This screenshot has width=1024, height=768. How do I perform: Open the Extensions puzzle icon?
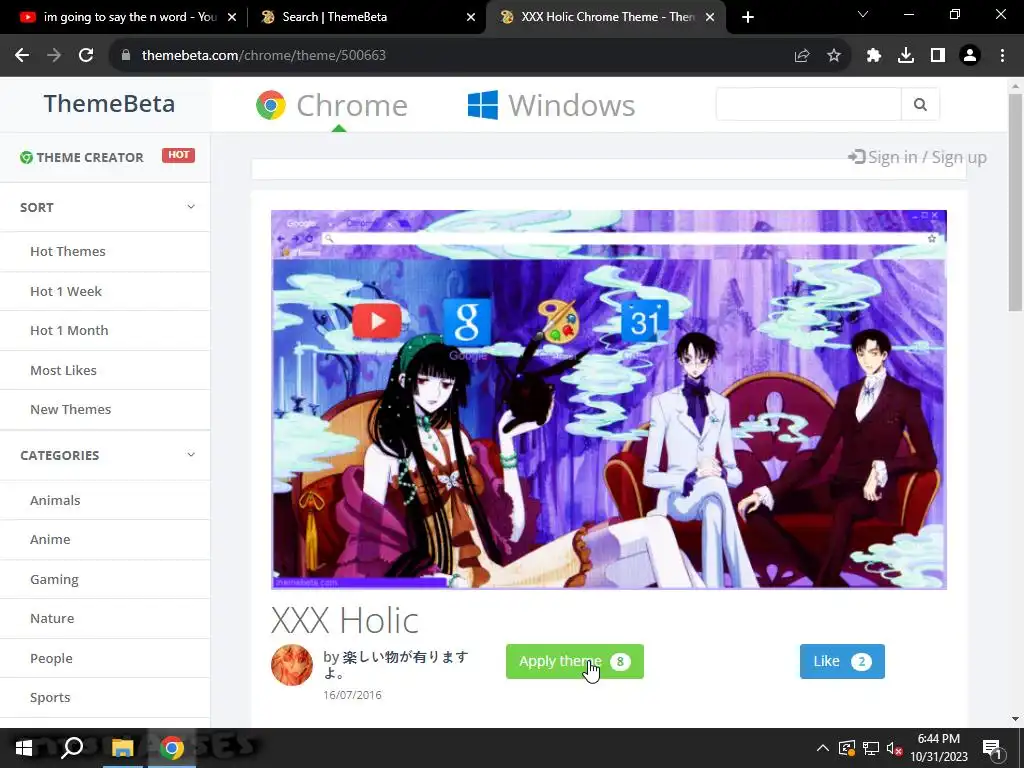click(874, 56)
